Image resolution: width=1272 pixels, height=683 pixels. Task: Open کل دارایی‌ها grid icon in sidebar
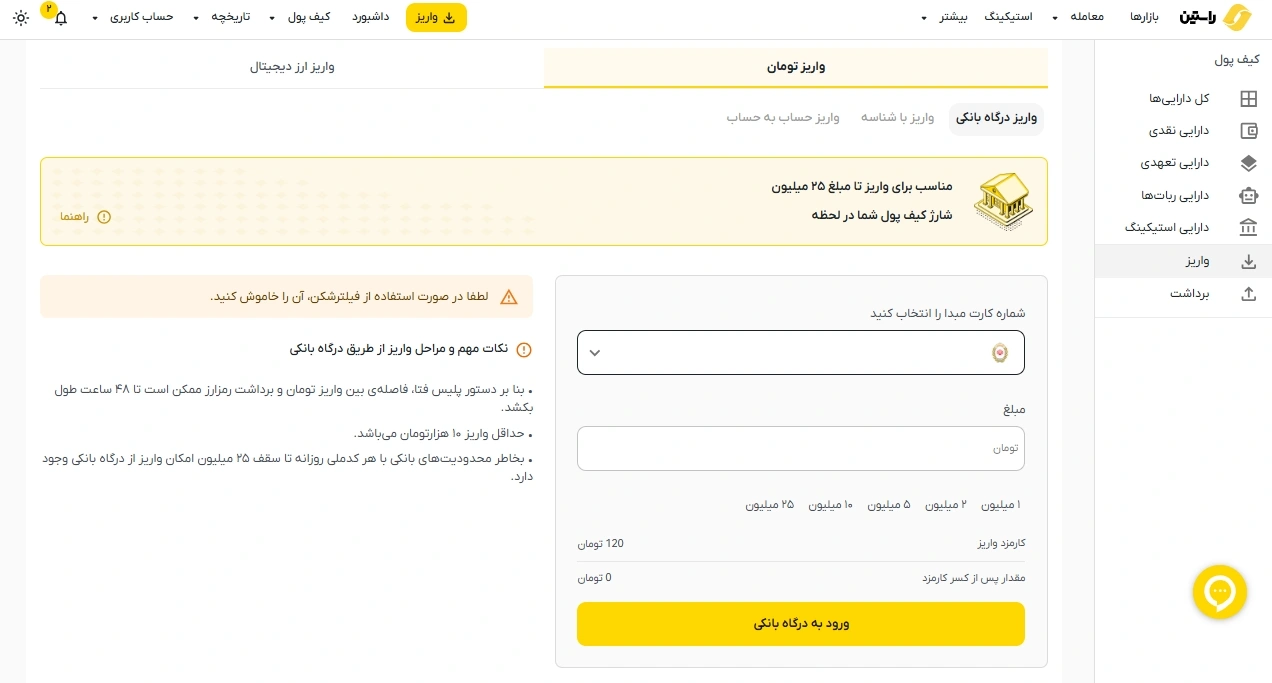(x=1248, y=99)
